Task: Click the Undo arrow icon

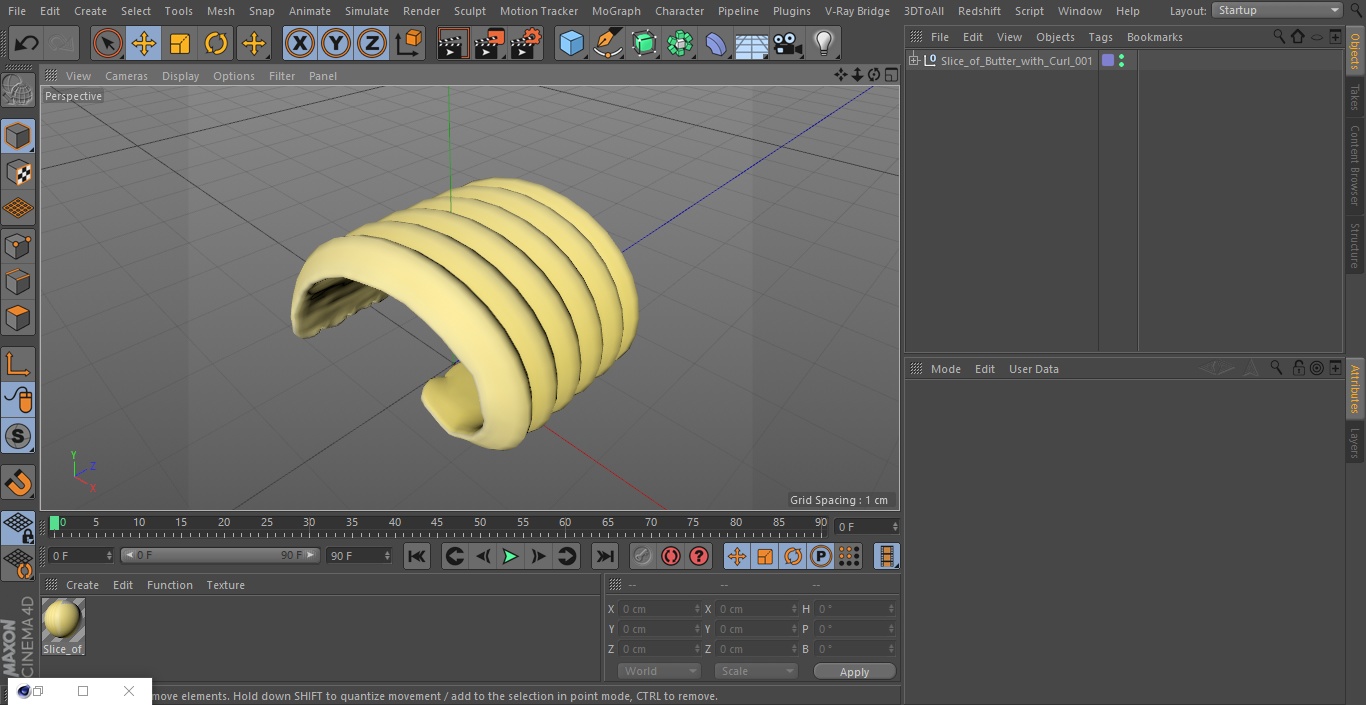Action: pyautogui.click(x=26, y=44)
